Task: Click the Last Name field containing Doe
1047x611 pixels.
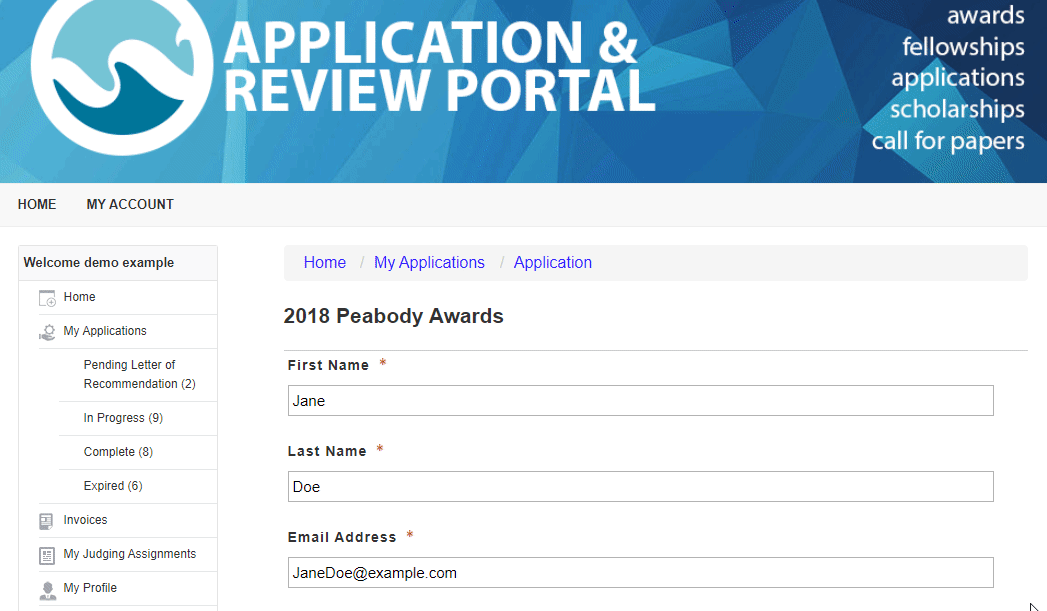Action: tap(640, 487)
